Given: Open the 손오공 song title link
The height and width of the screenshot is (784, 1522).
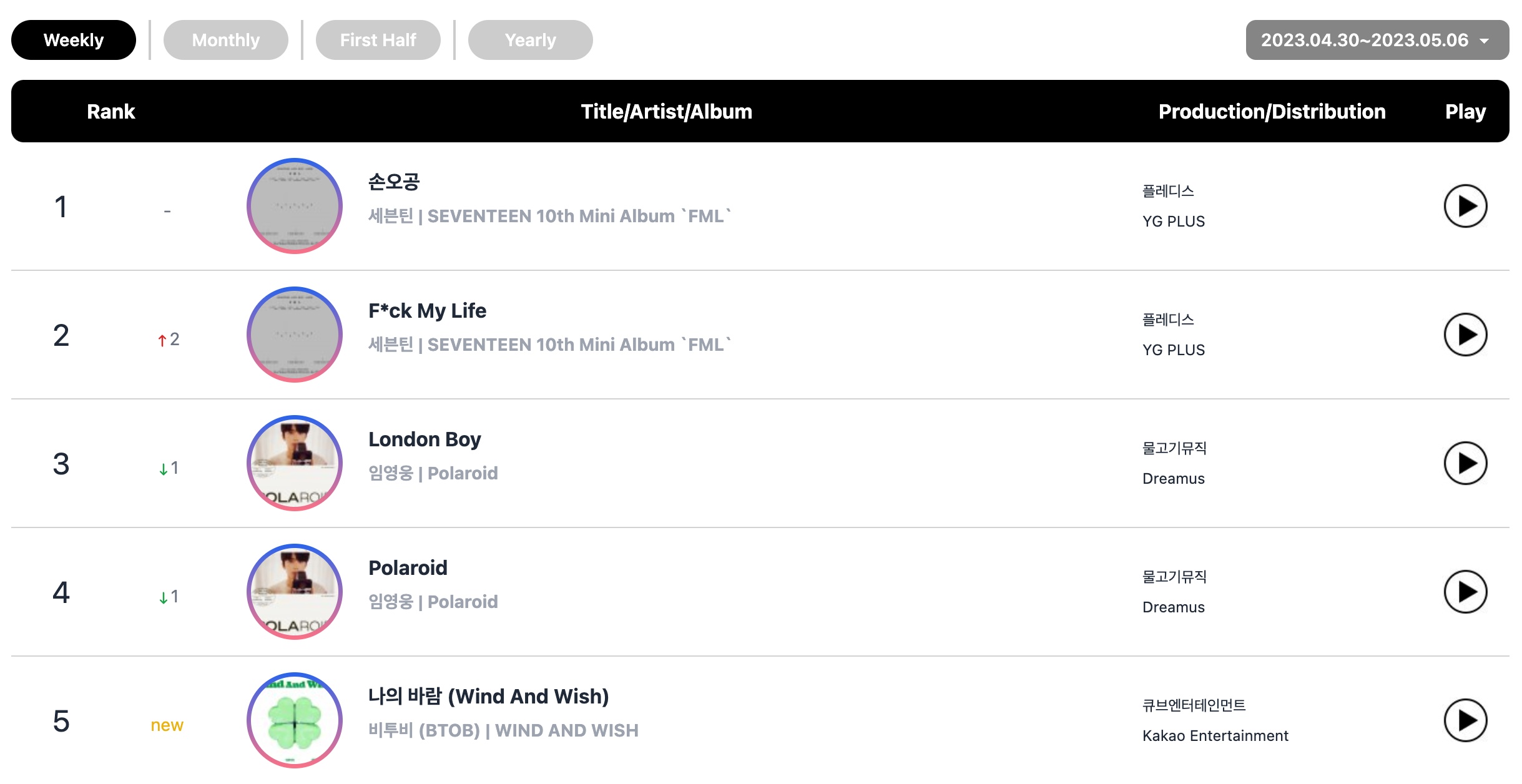Looking at the screenshot, I should click(x=394, y=182).
